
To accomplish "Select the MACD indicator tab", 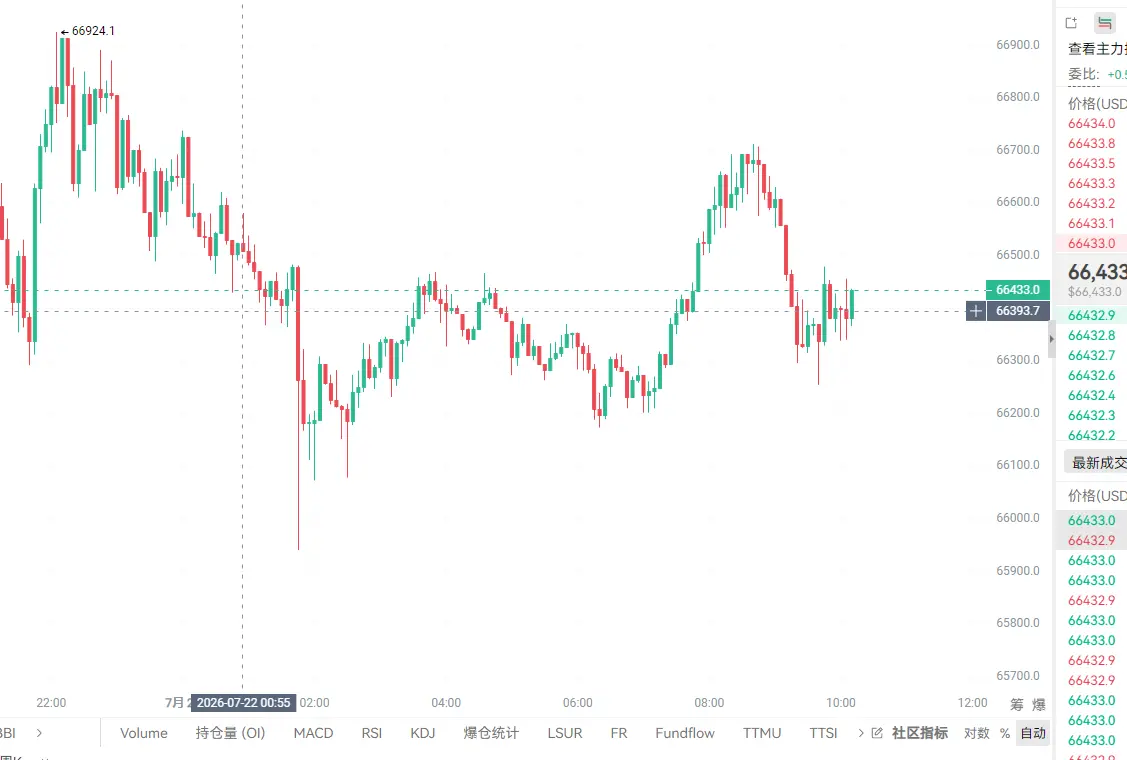I will pyautogui.click(x=313, y=733).
